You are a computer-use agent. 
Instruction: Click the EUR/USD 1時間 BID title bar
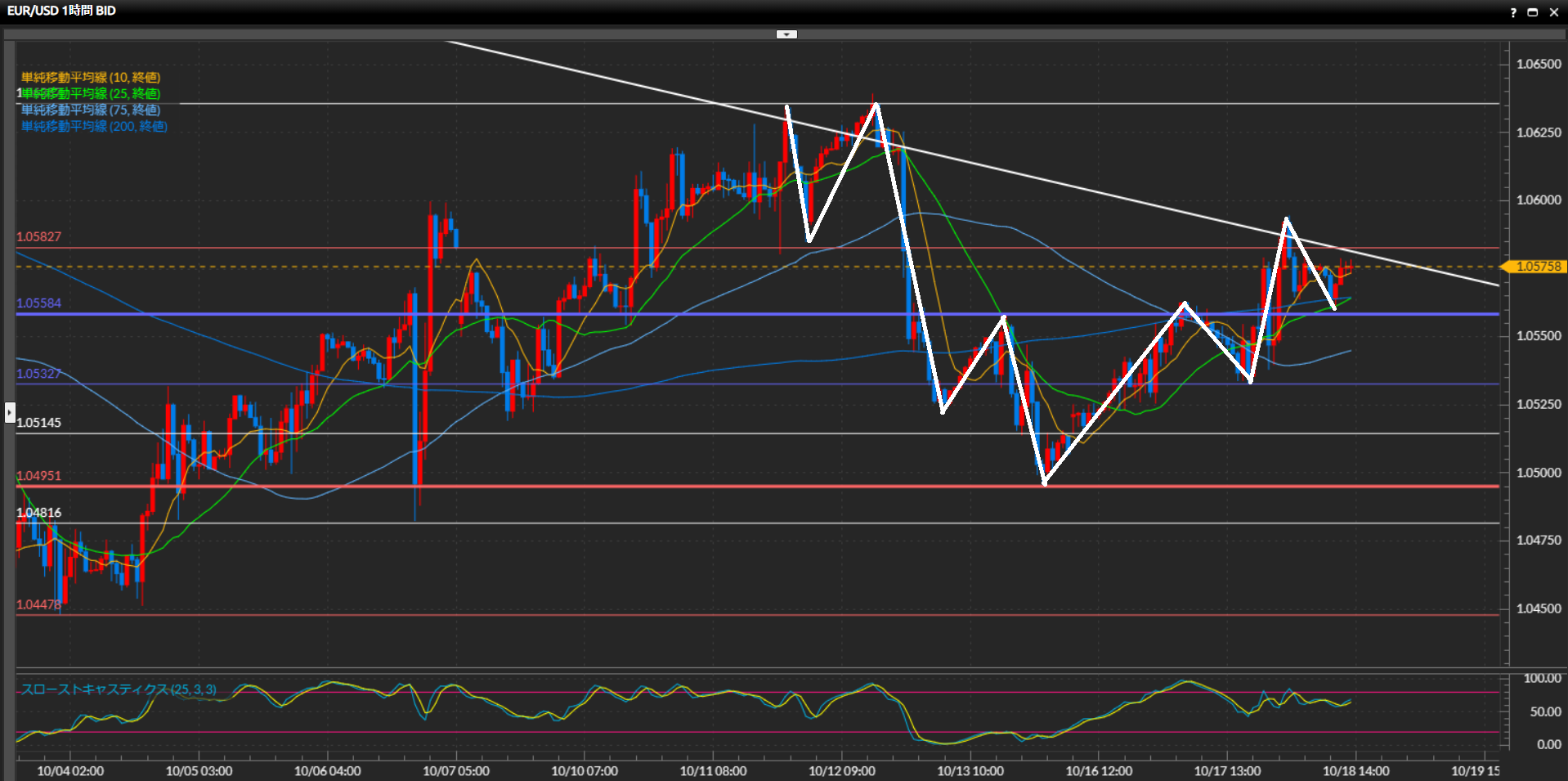(x=62, y=11)
